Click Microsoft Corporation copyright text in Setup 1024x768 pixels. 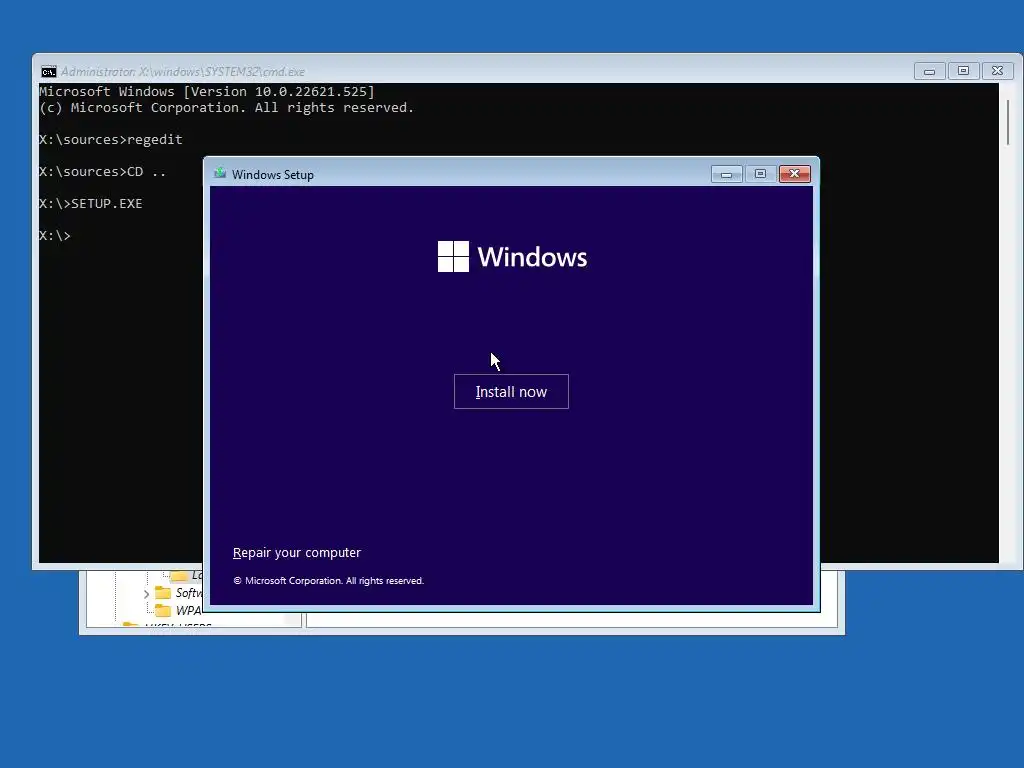tap(328, 581)
